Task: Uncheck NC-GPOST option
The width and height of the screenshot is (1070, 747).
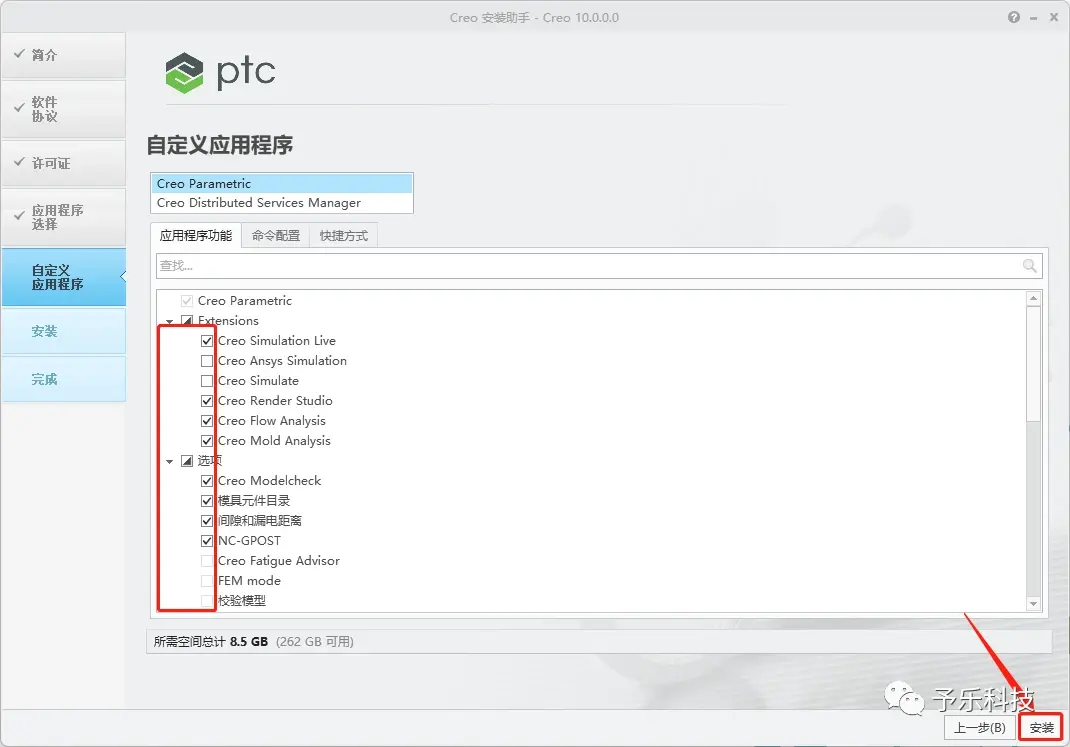Action: (207, 541)
